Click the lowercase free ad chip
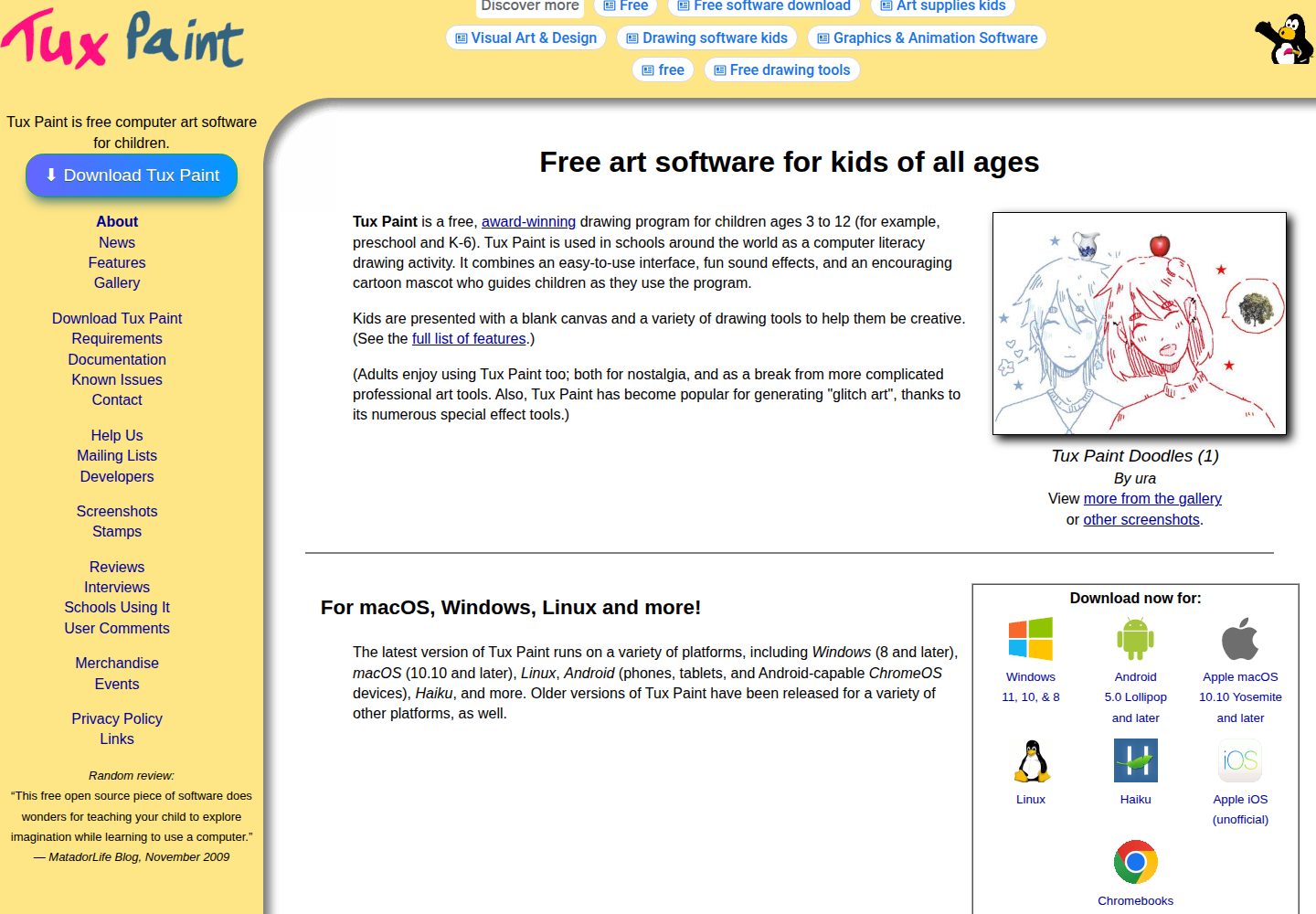 pos(663,69)
